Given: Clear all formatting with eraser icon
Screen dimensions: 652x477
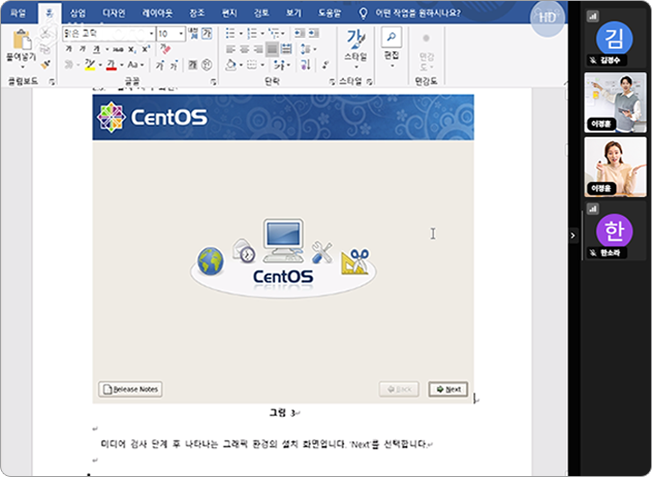Looking at the screenshot, I should click(165, 49).
